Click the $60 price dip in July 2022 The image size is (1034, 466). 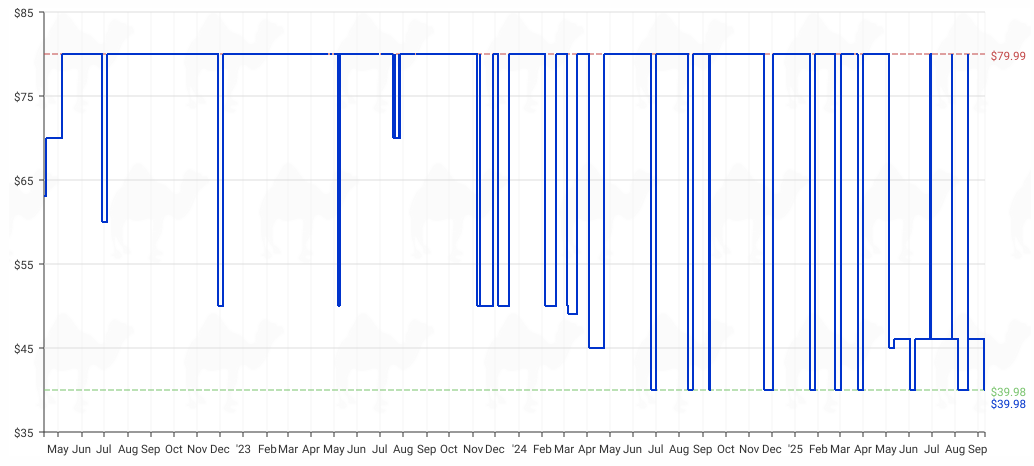[104, 222]
